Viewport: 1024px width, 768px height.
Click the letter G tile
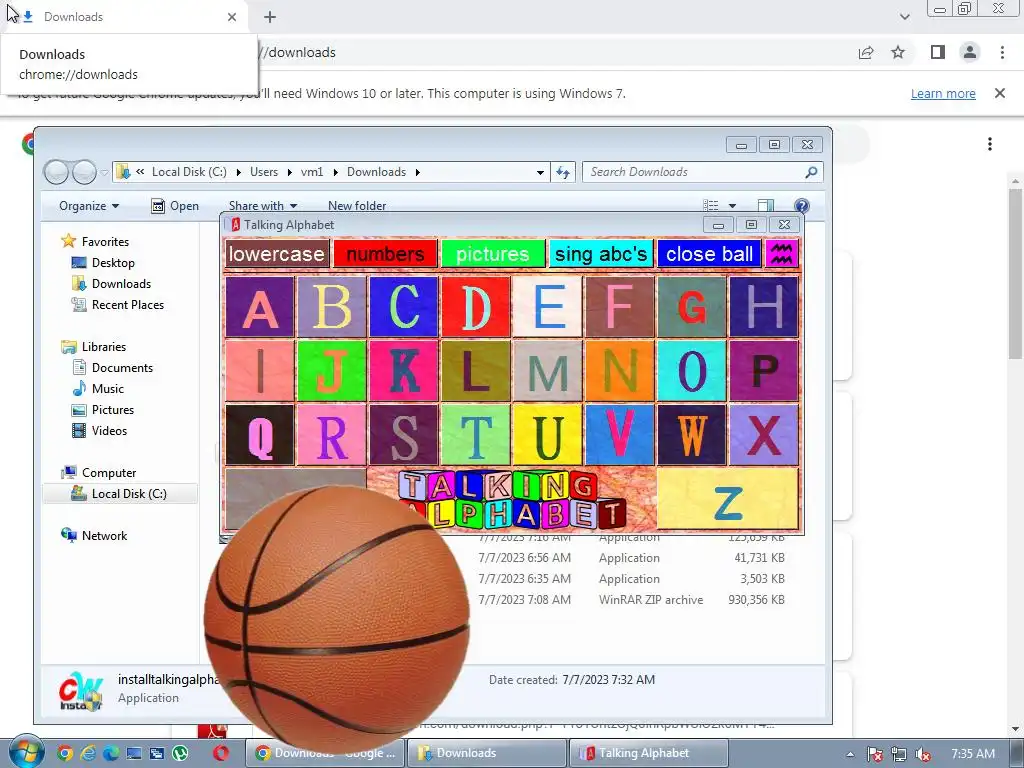pyautogui.click(x=692, y=306)
